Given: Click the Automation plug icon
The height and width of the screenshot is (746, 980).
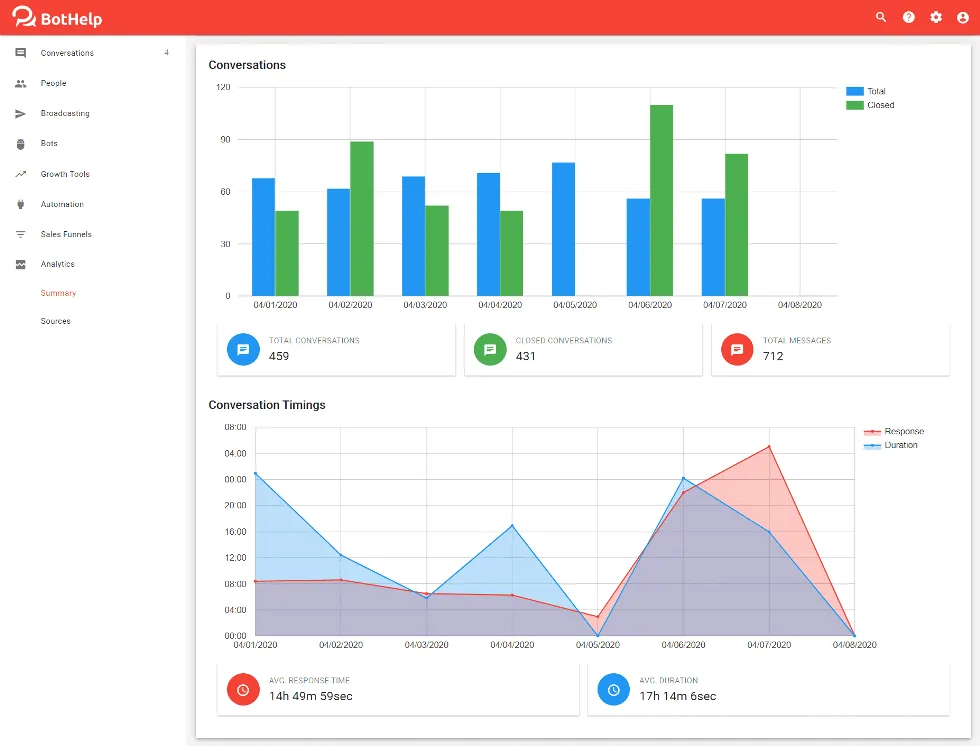Looking at the screenshot, I should [x=21, y=204].
